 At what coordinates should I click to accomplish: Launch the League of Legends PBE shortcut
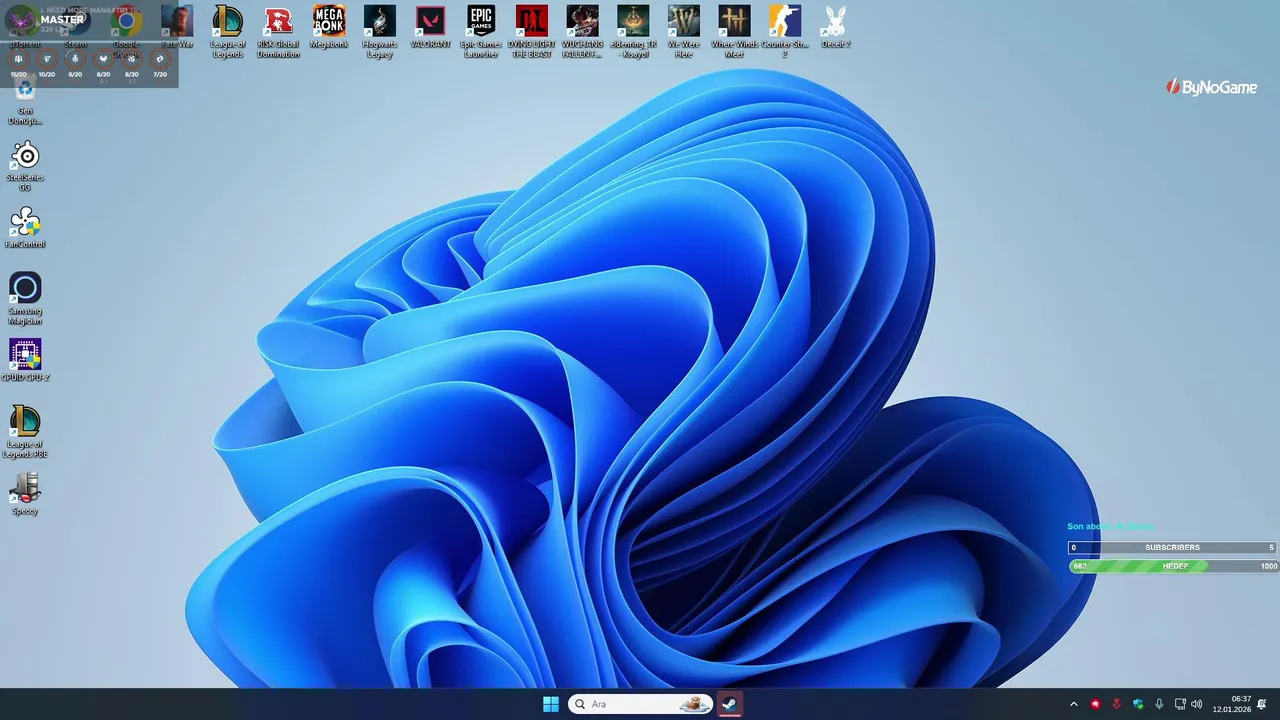coord(25,432)
